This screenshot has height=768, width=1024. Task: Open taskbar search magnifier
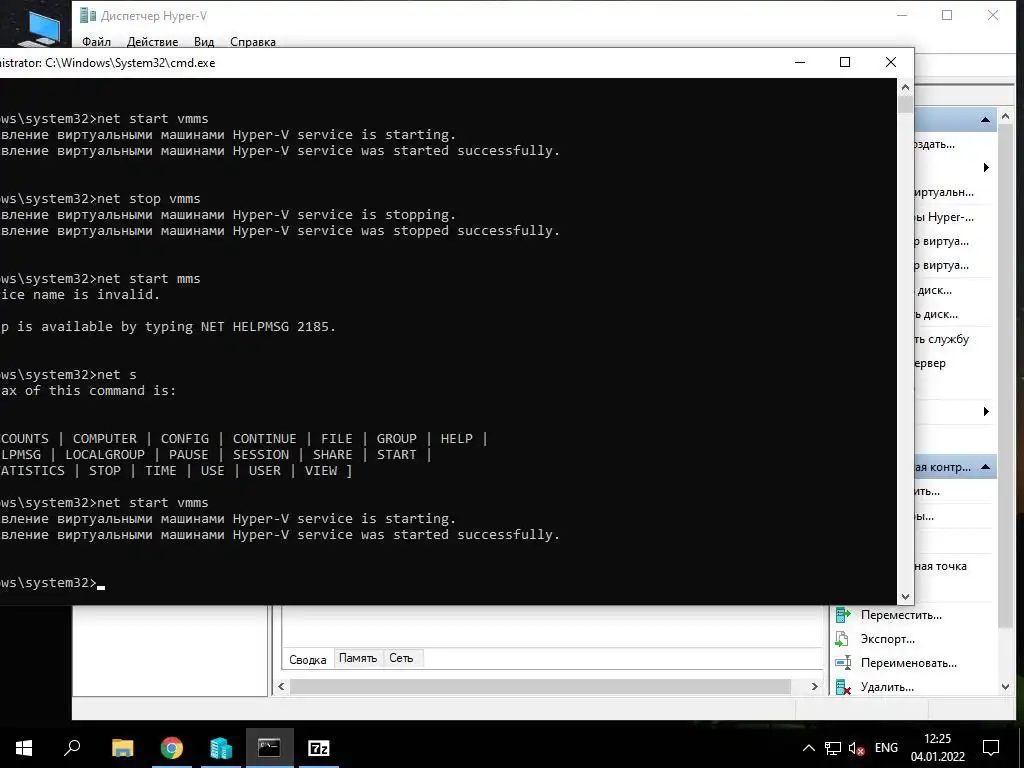[72, 748]
